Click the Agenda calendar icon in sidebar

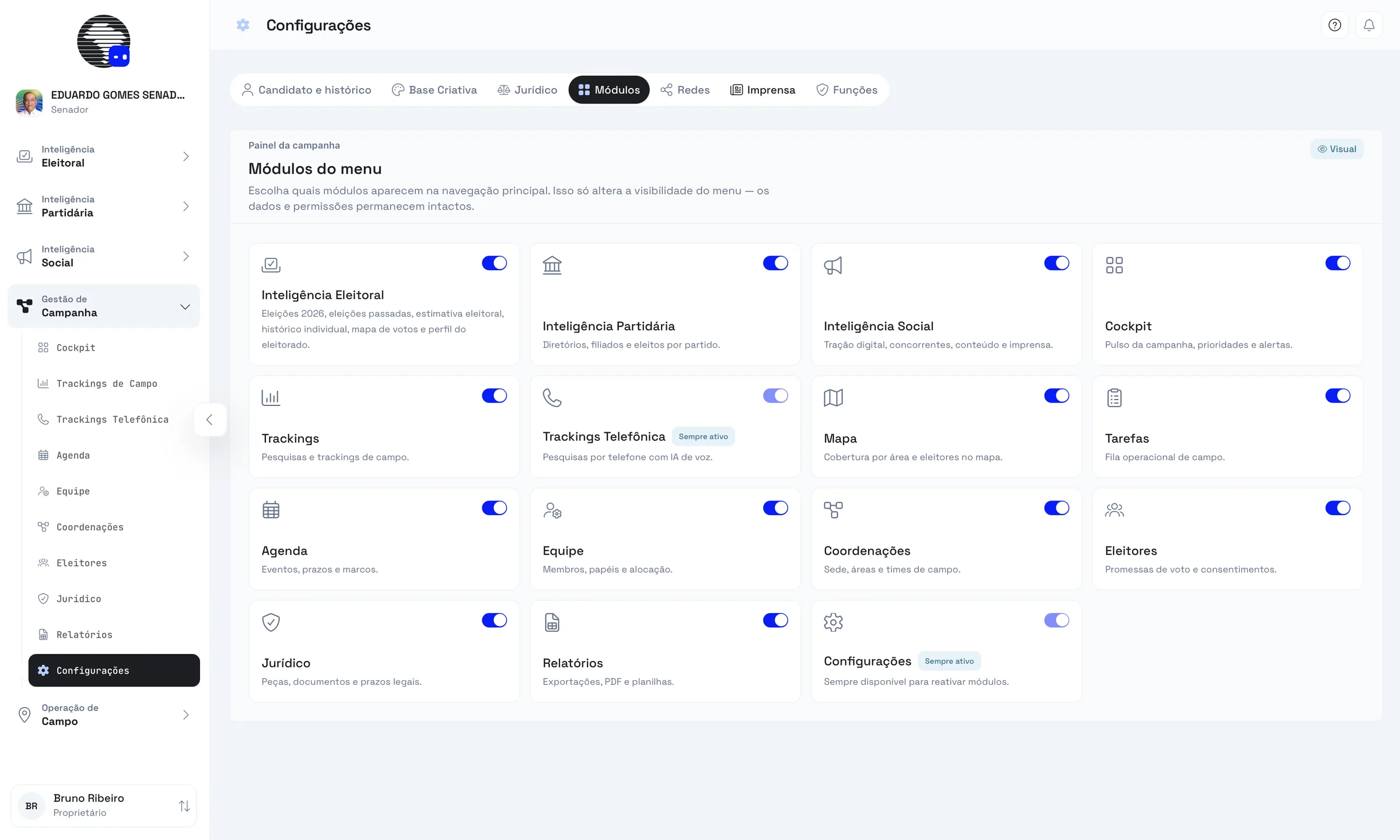click(x=43, y=455)
